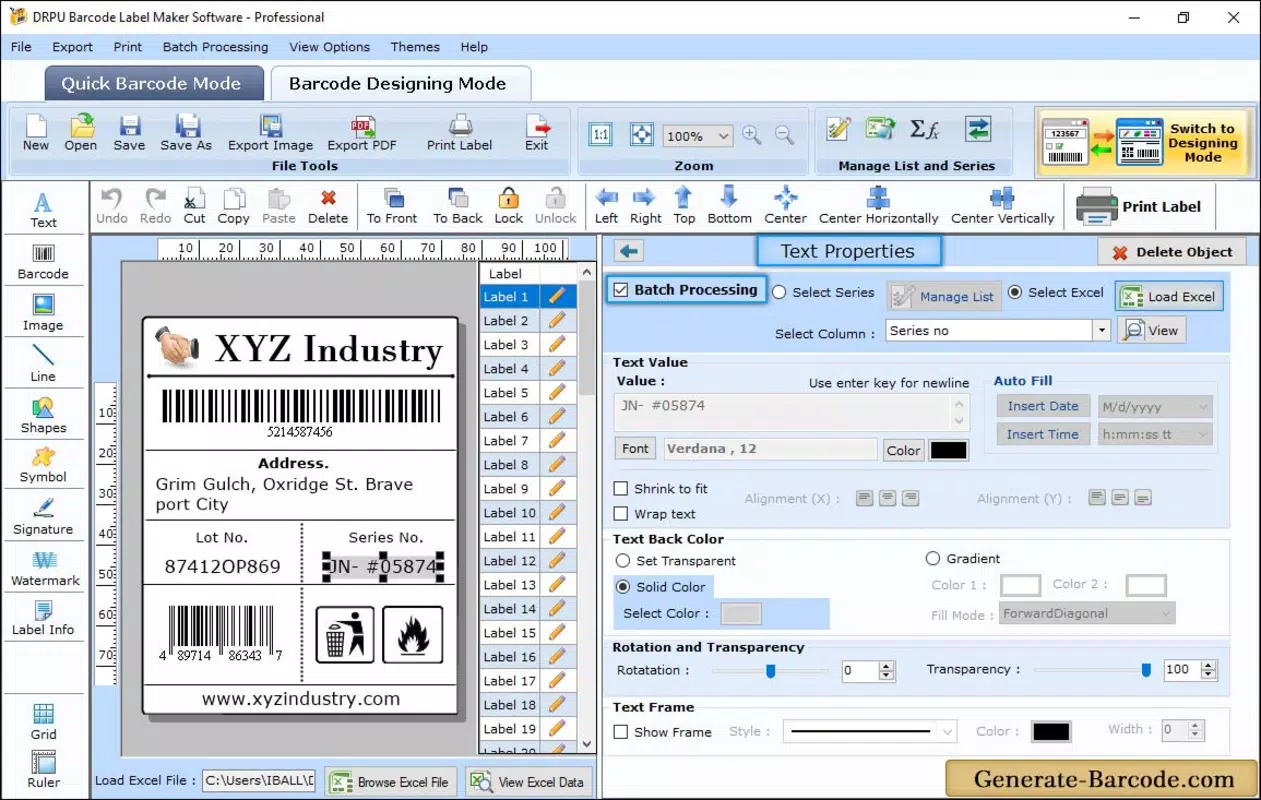Image resolution: width=1261 pixels, height=800 pixels.
Task: Switch to Quick Barcode Mode tab
Action: coord(154,84)
